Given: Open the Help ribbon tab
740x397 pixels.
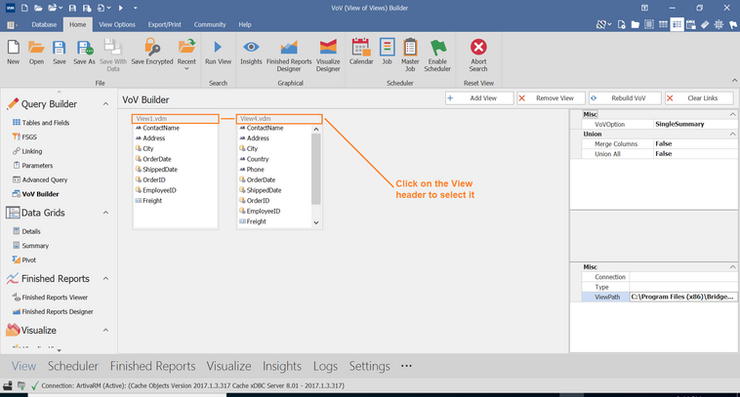Looking at the screenshot, I should point(244,25).
